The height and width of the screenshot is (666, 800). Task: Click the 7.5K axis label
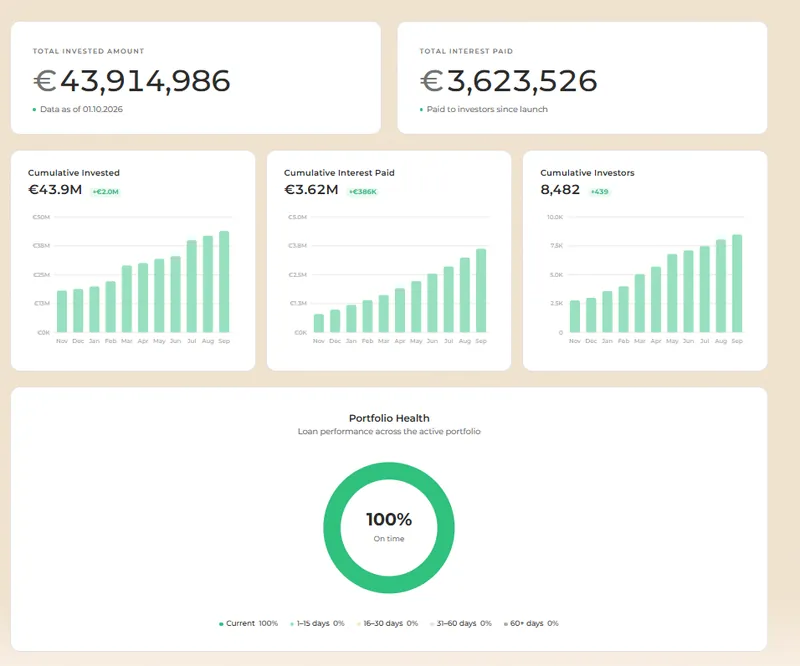click(x=557, y=245)
